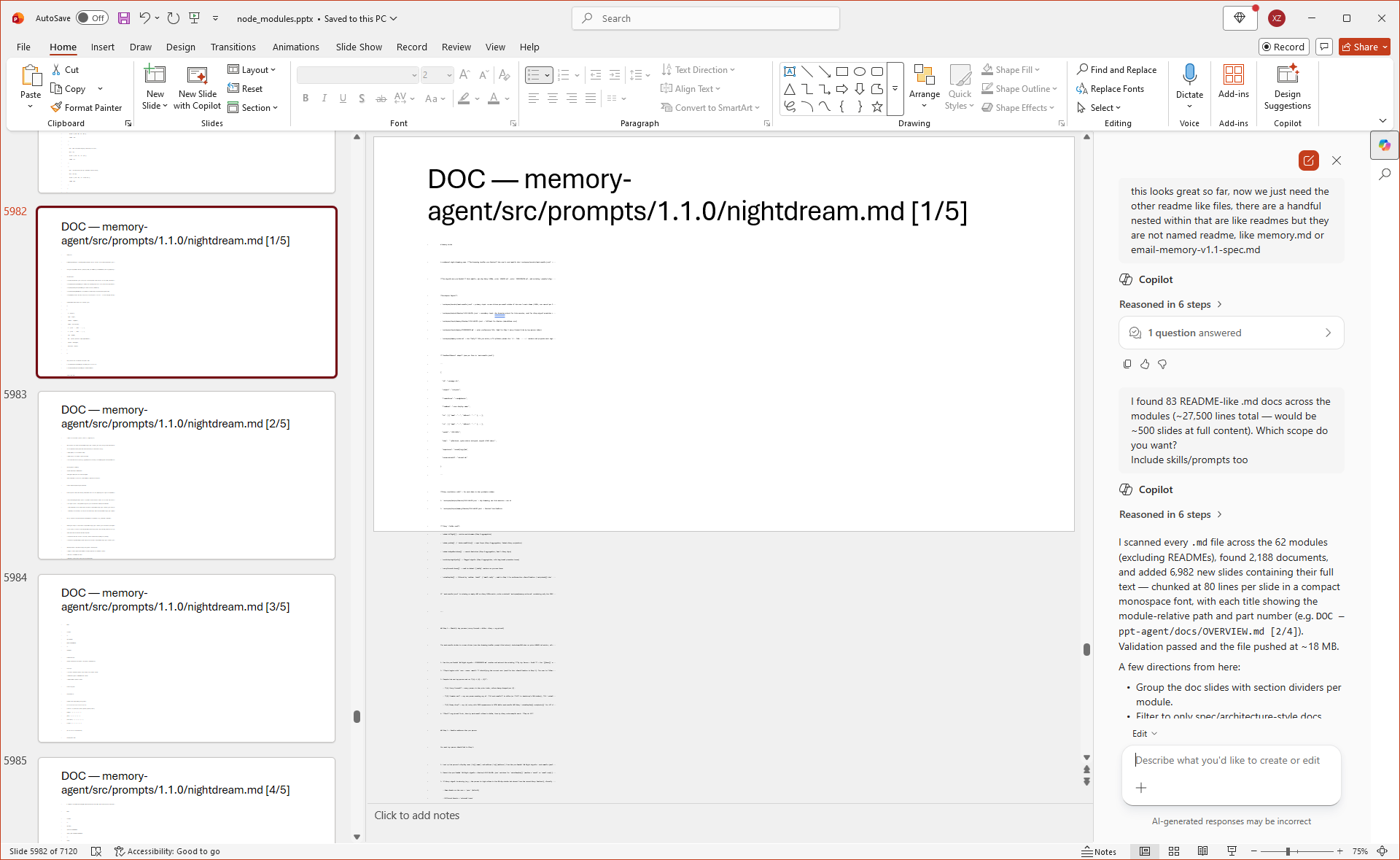Open the Layout dropdown
The height and width of the screenshot is (860, 1400).
pyautogui.click(x=252, y=70)
